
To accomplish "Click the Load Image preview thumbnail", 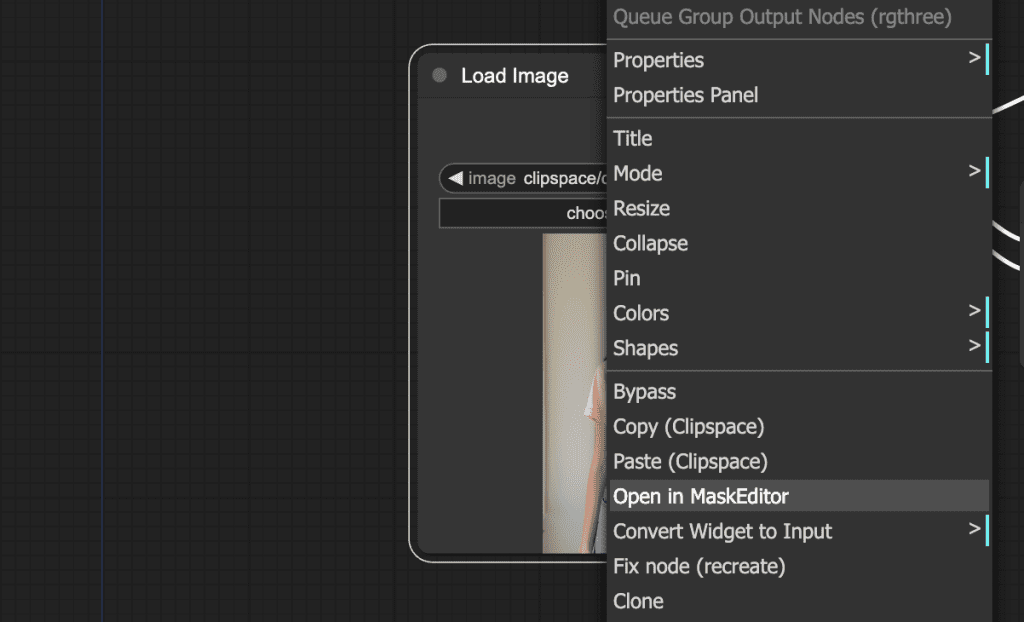I will point(575,393).
